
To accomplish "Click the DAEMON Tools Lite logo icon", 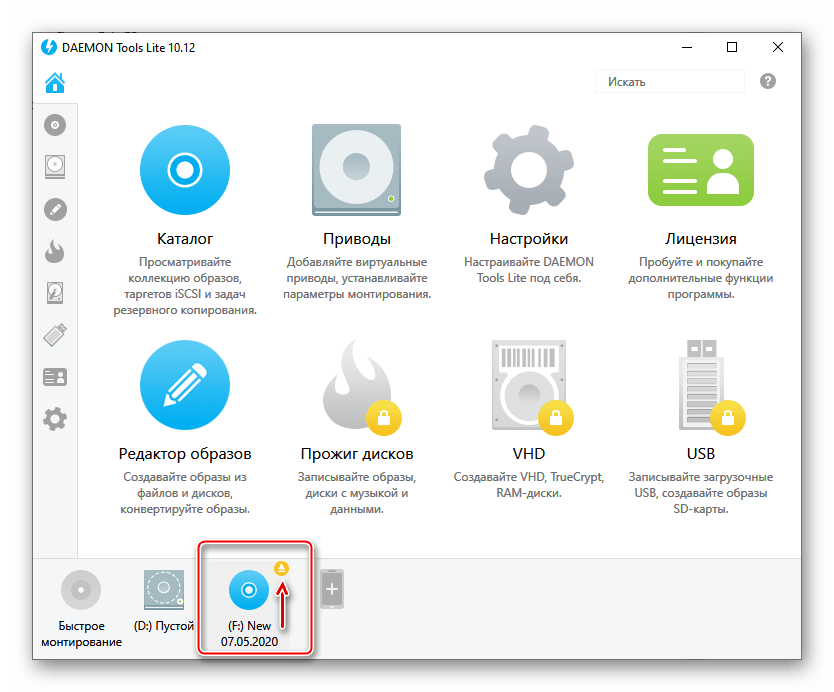I will click(49, 47).
